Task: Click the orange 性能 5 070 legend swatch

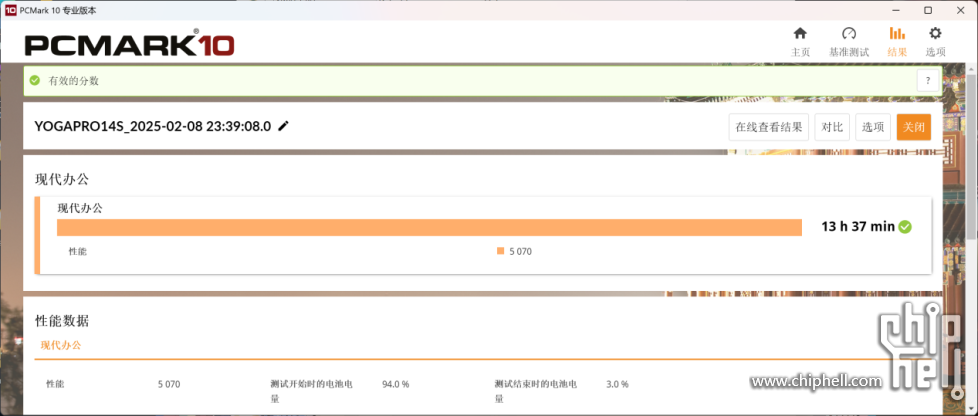Action: pyautogui.click(x=500, y=251)
